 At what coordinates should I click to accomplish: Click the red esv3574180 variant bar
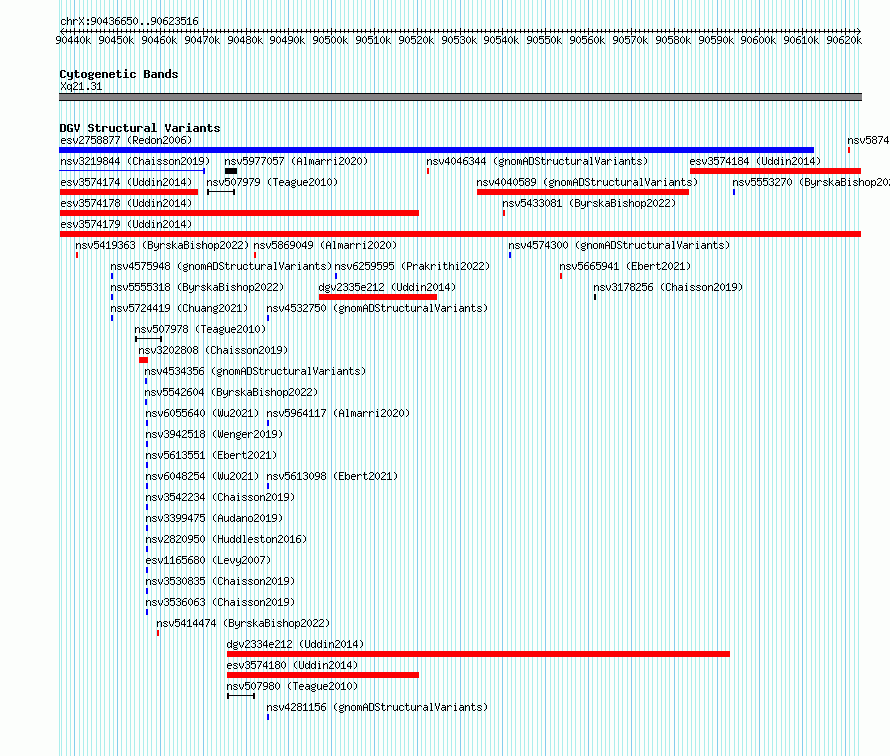323,675
